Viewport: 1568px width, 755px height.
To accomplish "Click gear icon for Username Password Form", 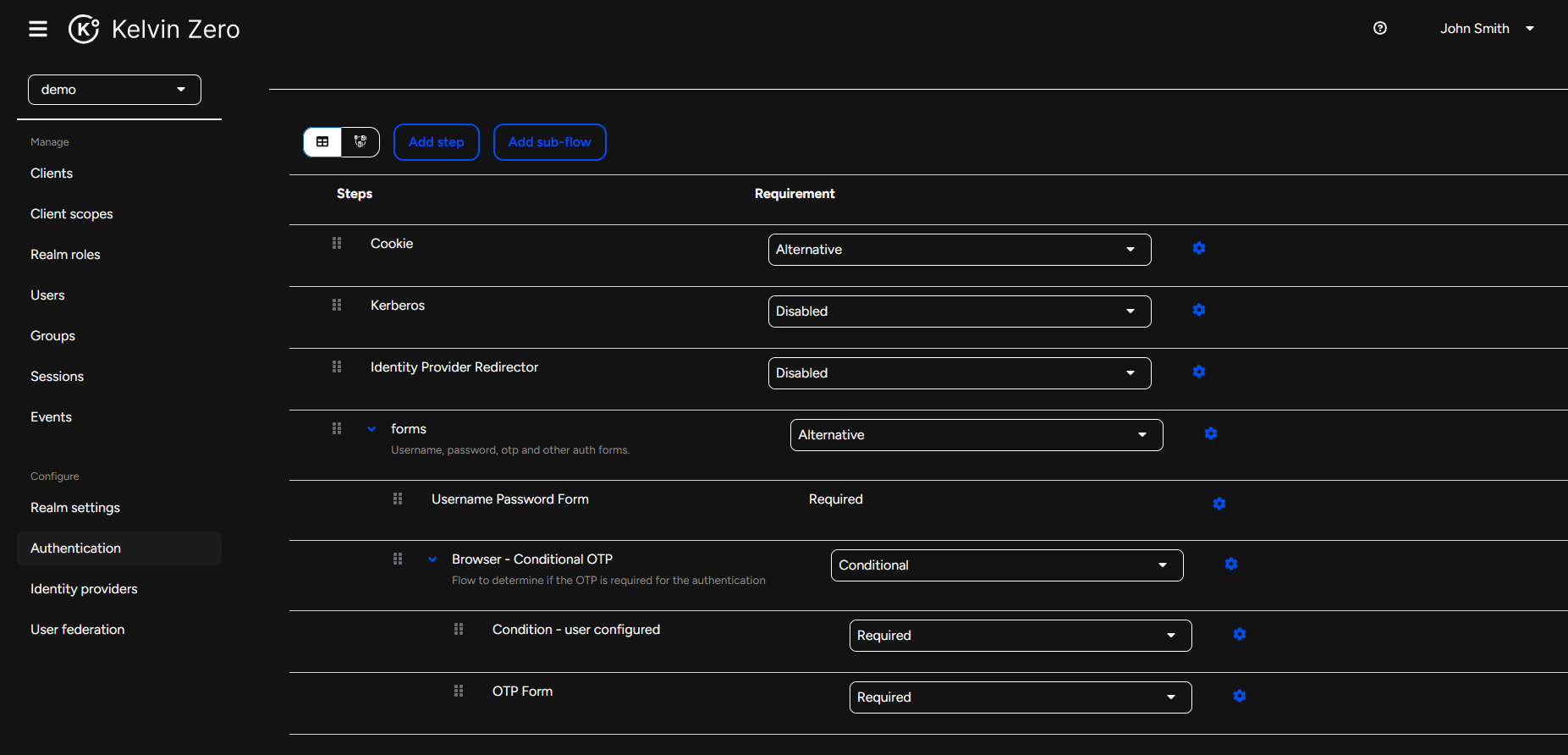I will tap(1219, 504).
